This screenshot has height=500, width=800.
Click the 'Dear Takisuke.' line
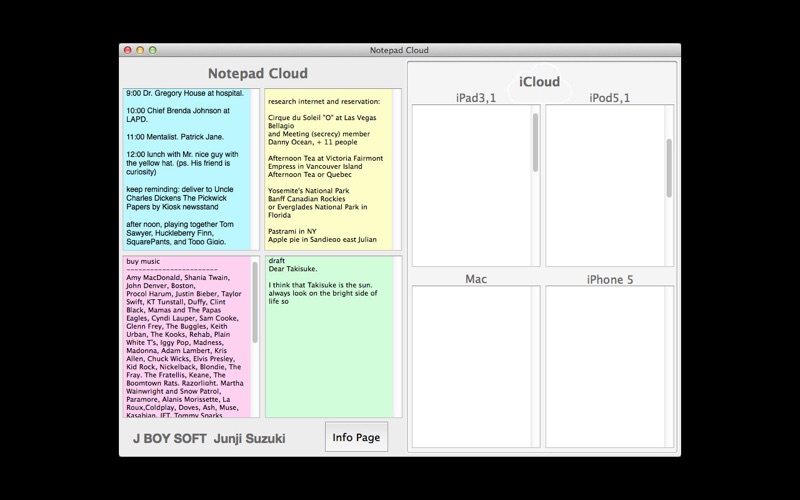(293, 269)
